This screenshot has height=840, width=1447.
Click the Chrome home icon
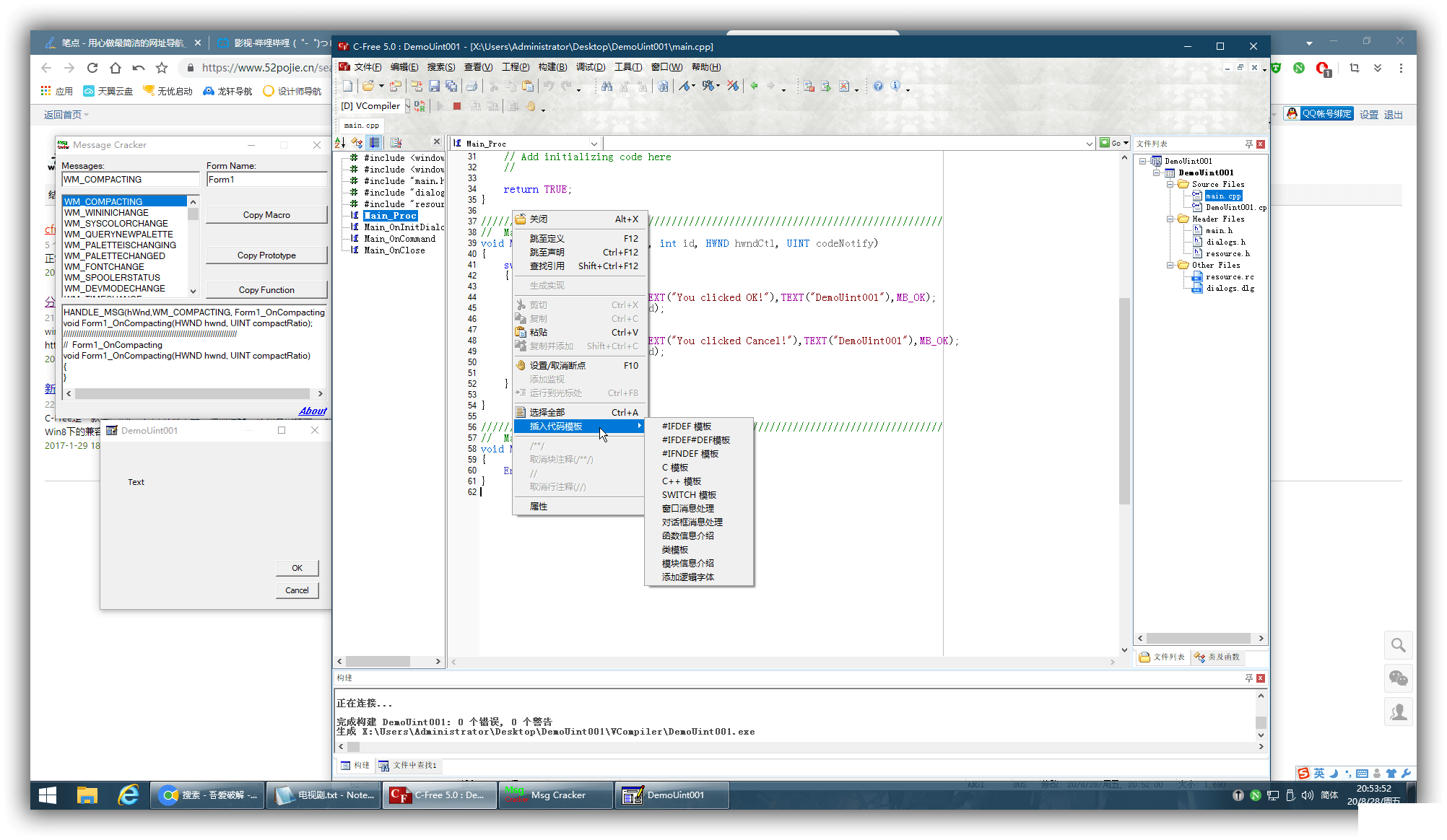pos(116,68)
